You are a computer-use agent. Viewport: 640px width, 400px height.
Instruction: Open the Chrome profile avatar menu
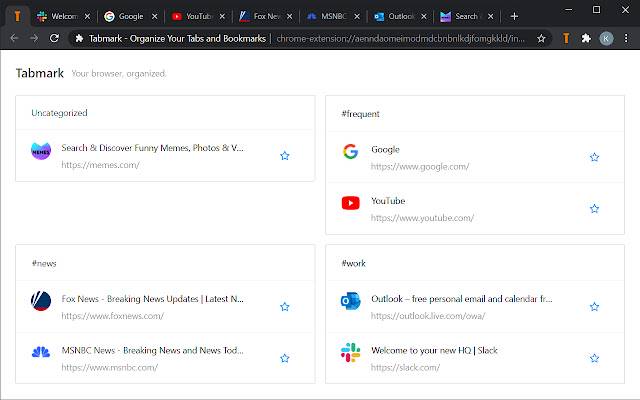pos(607,38)
